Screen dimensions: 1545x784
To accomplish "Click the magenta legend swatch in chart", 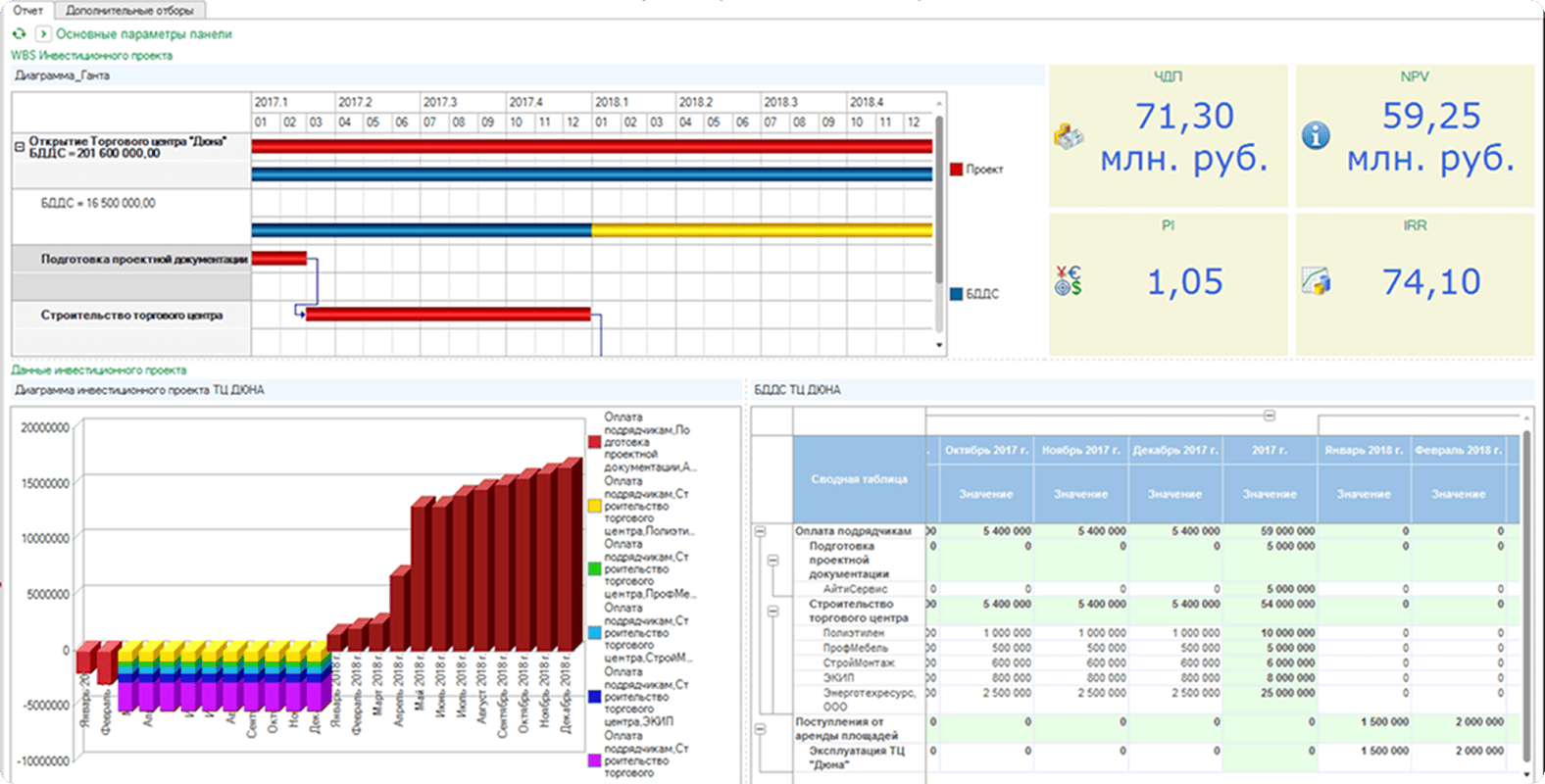I will tap(594, 760).
